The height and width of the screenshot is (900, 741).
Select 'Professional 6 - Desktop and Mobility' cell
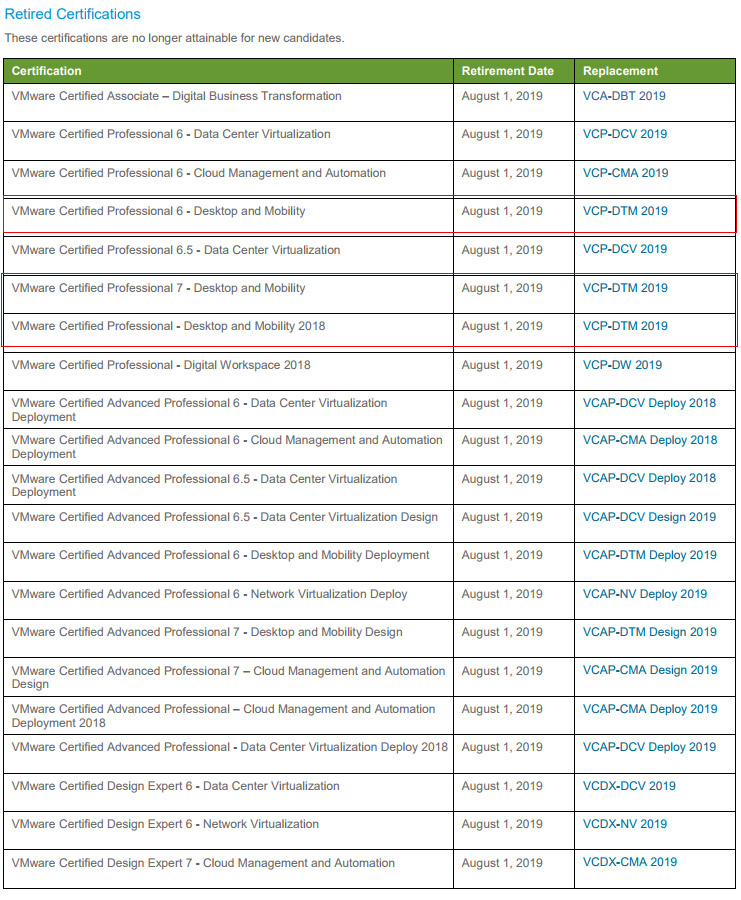(x=228, y=217)
